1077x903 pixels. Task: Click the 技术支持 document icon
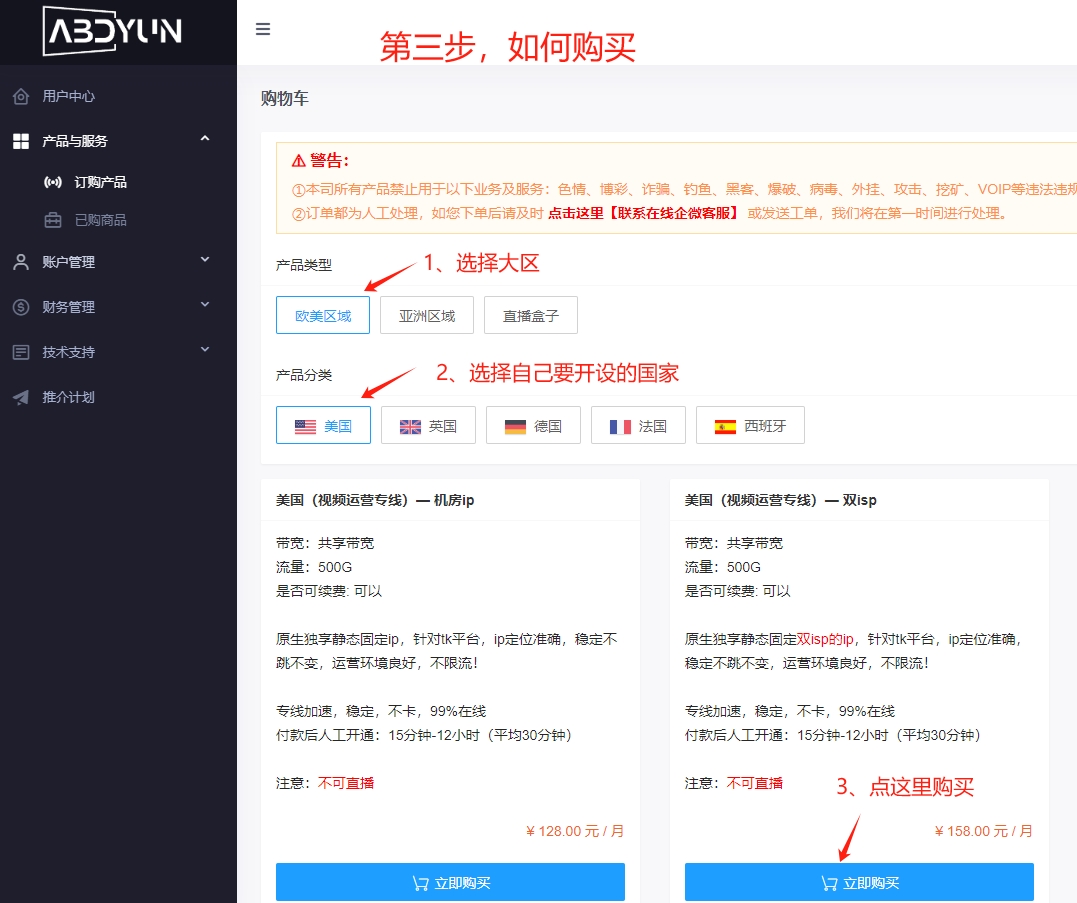[21, 352]
